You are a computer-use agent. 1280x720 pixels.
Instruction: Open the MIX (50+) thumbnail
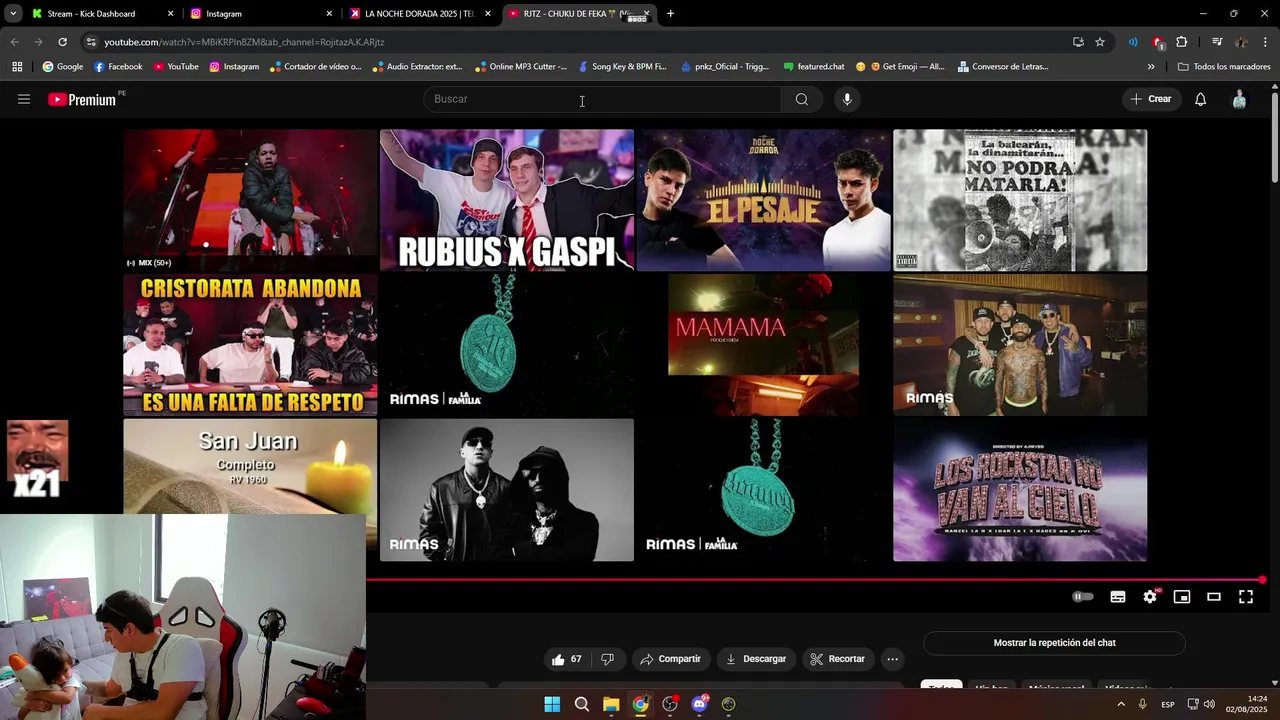coord(250,200)
